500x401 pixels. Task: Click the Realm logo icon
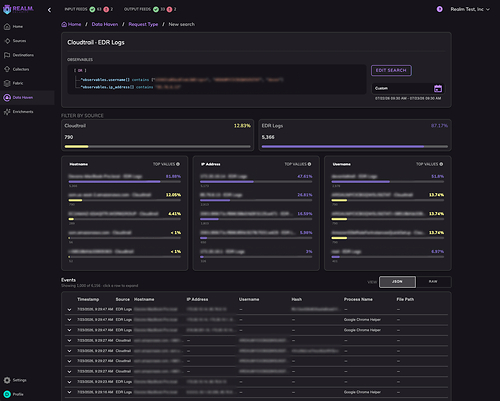pos(7,9)
